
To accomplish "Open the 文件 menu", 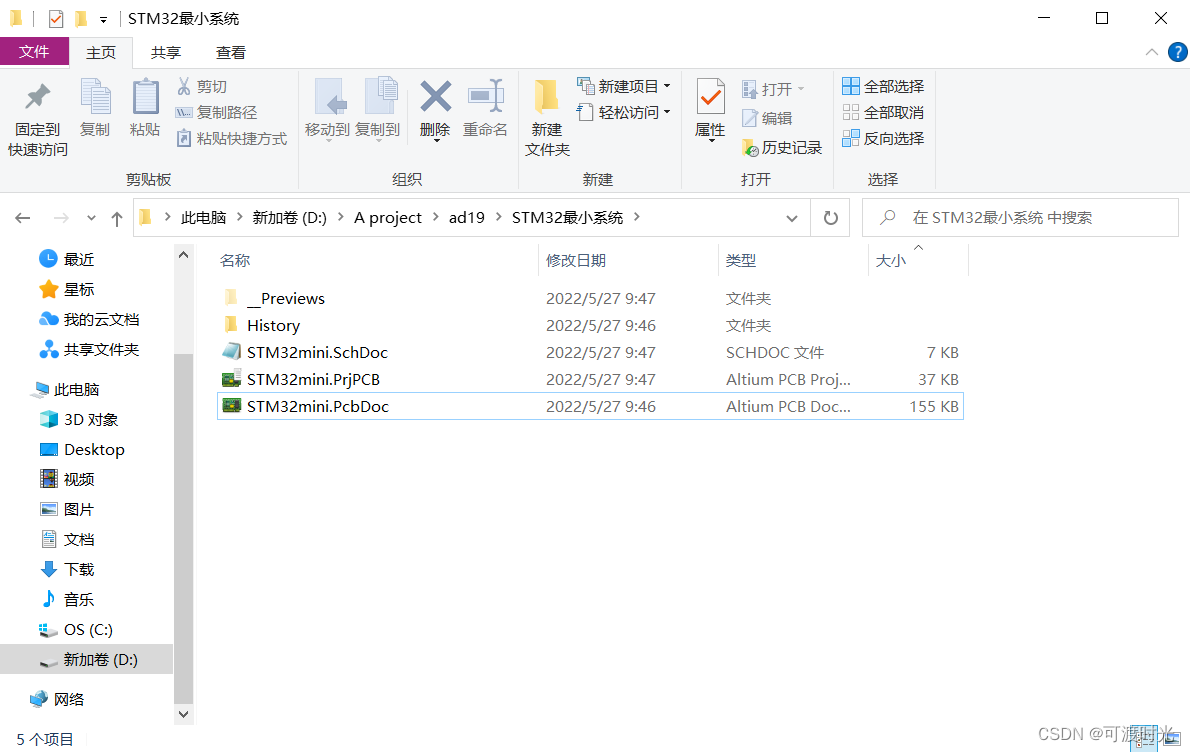I will pyautogui.click(x=34, y=51).
